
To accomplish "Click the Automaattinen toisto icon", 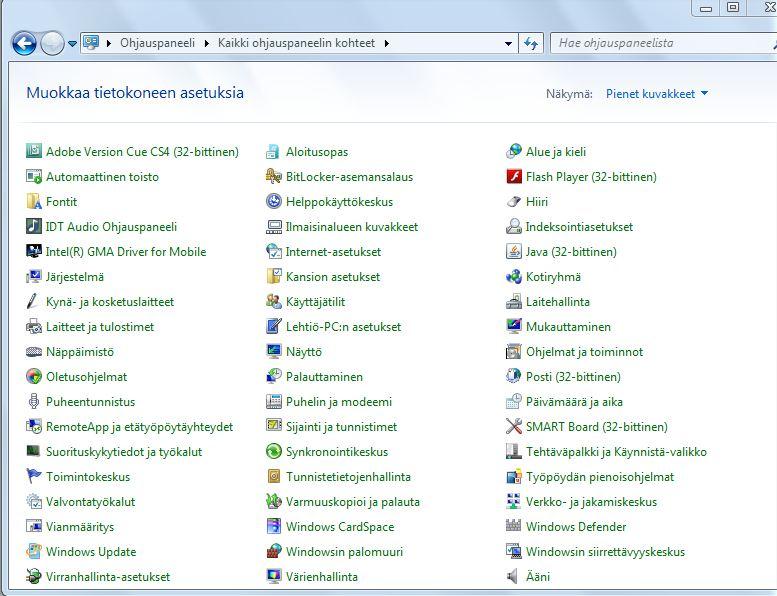I will pyautogui.click(x=34, y=176).
